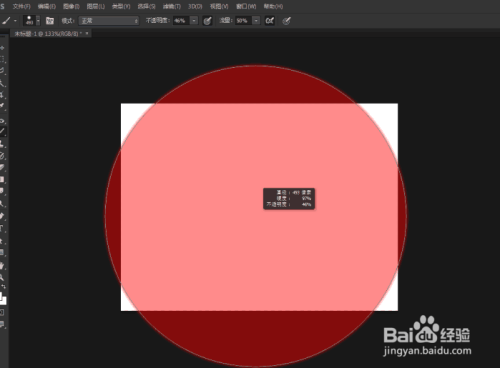Expand the tool preset picker arrow
This screenshot has height=368, width=500.
tap(15, 21)
